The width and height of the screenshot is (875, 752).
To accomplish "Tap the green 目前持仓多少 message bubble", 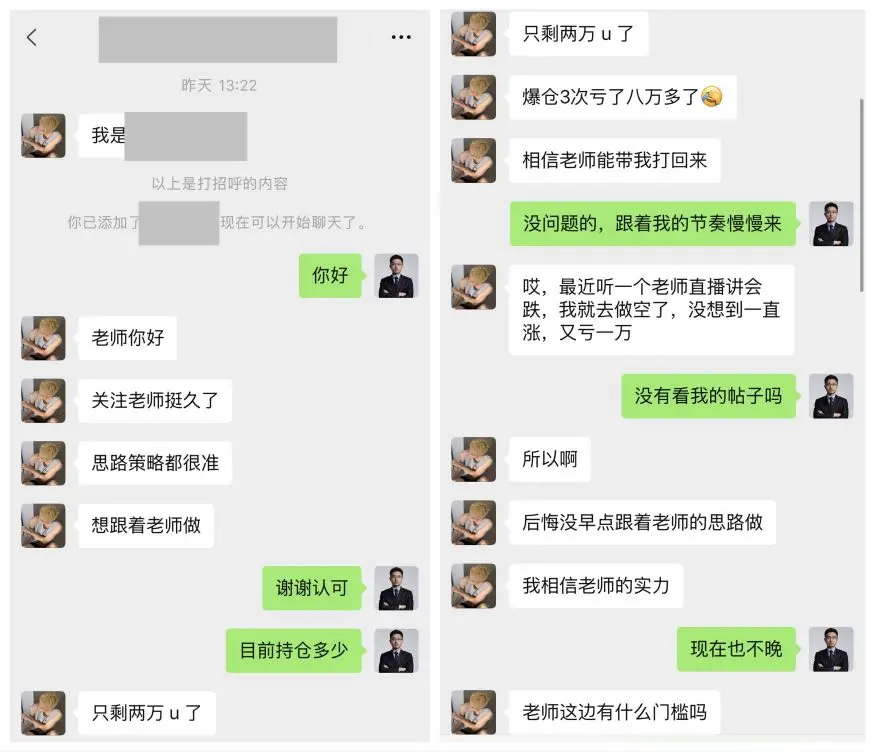I will [294, 650].
